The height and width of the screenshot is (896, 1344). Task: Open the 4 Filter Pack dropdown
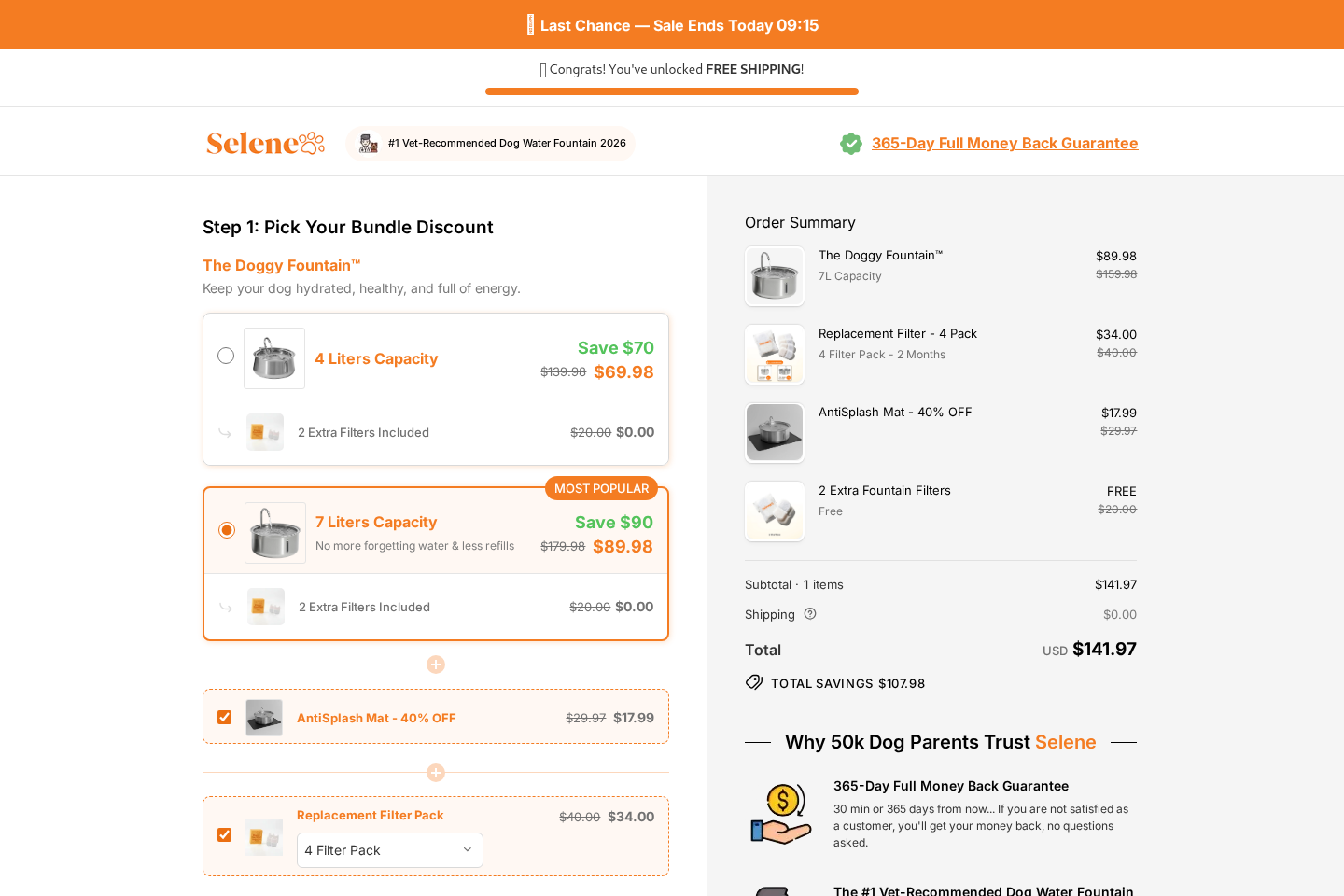click(390, 850)
